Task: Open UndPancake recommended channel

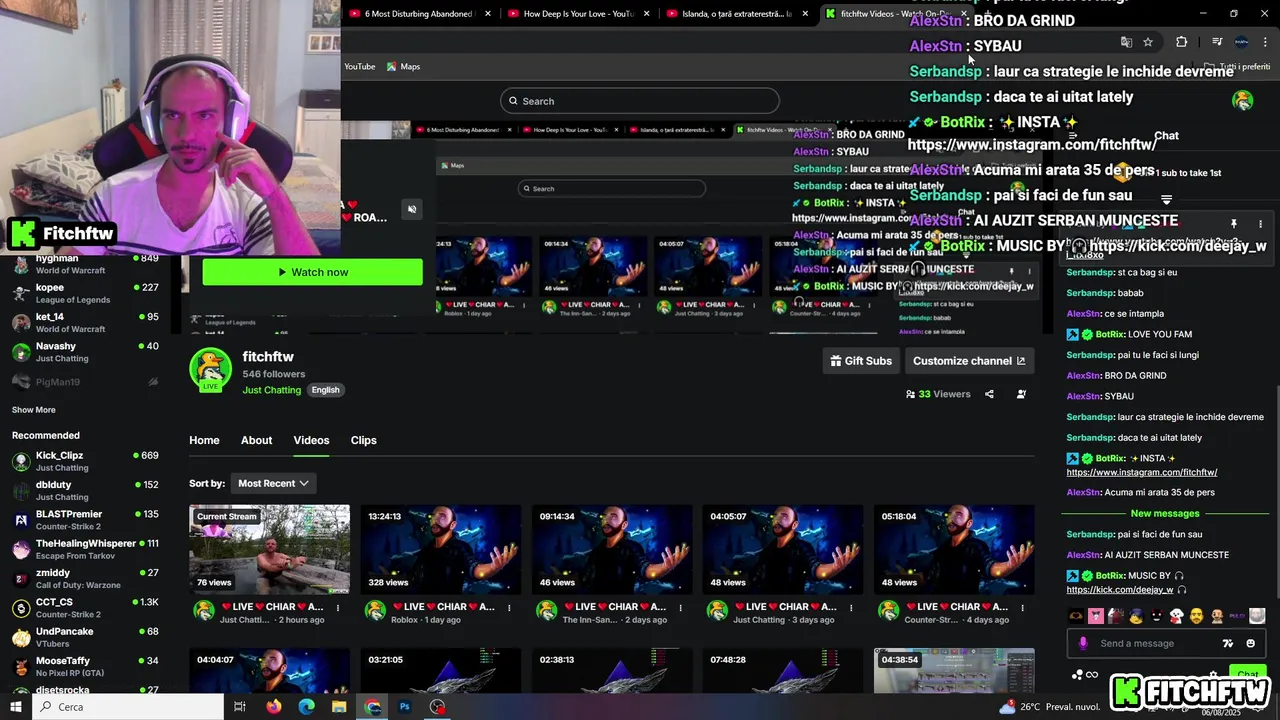Action: 85,637
